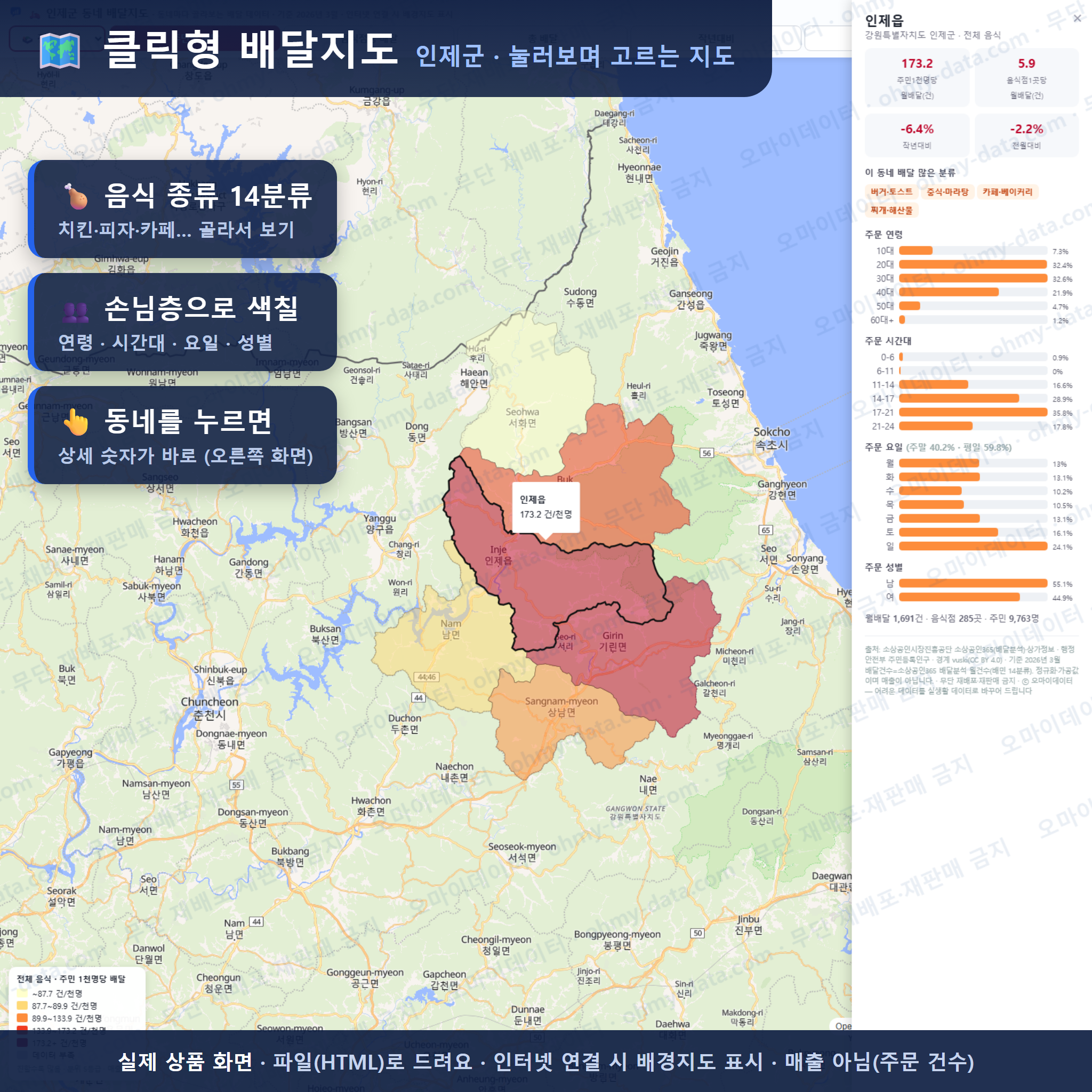This screenshot has height=1092, width=1092.
Task: Click the 주문 성별 section heading
Action: point(884,567)
